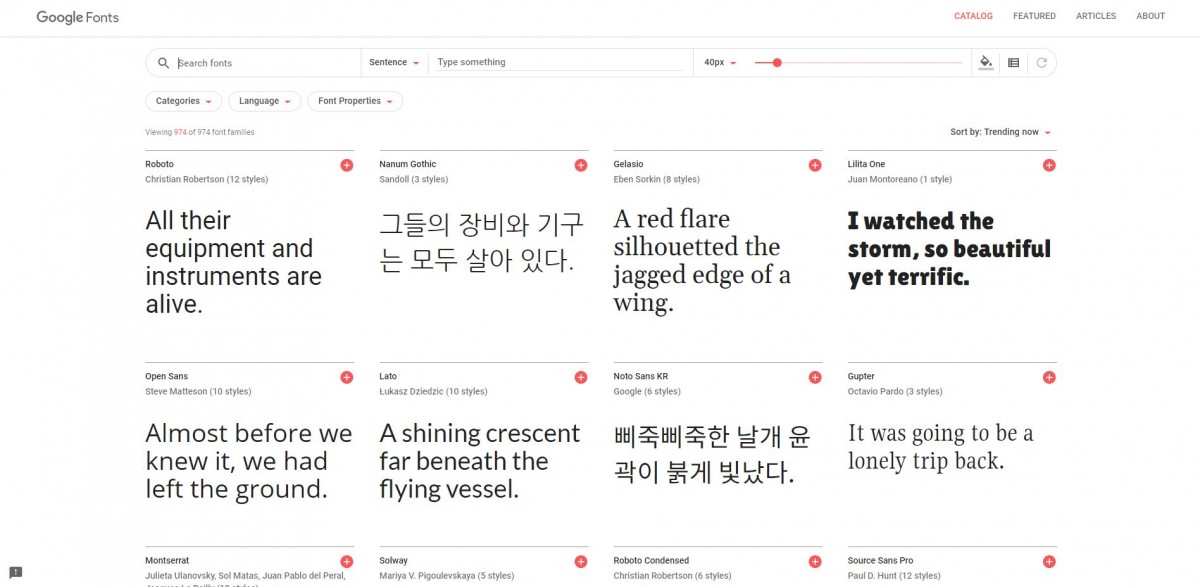Click the plus icon for Lato
The height and width of the screenshot is (587, 1200).
click(x=581, y=377)
